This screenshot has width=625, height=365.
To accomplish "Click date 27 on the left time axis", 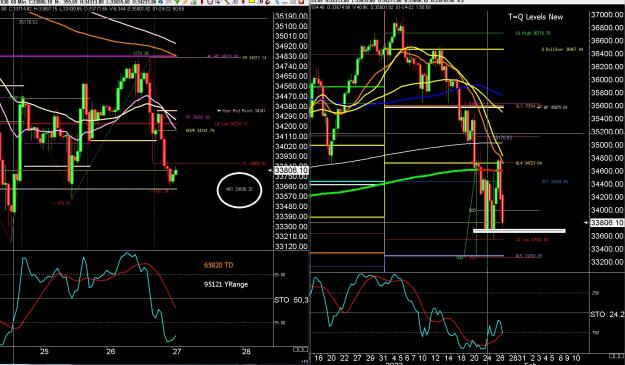I will (x=177, y=351).
